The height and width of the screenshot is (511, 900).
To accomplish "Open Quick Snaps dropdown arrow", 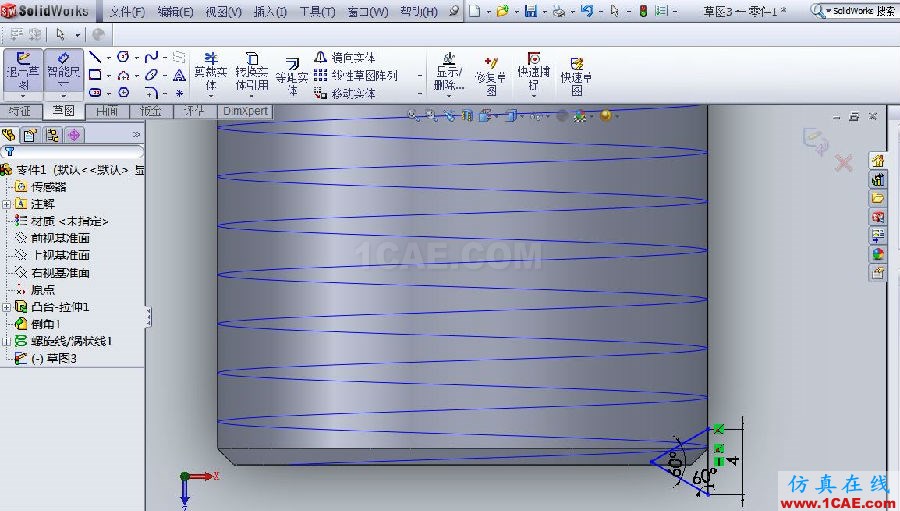I will (533, 96).
